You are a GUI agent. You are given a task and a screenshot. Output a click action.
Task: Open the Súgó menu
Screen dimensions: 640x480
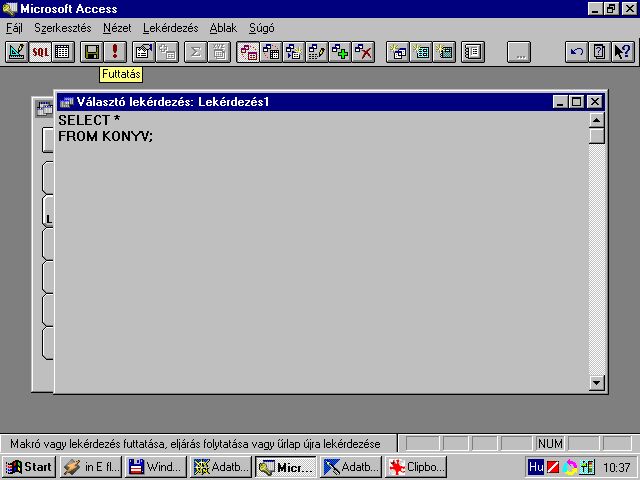[262, 28]
